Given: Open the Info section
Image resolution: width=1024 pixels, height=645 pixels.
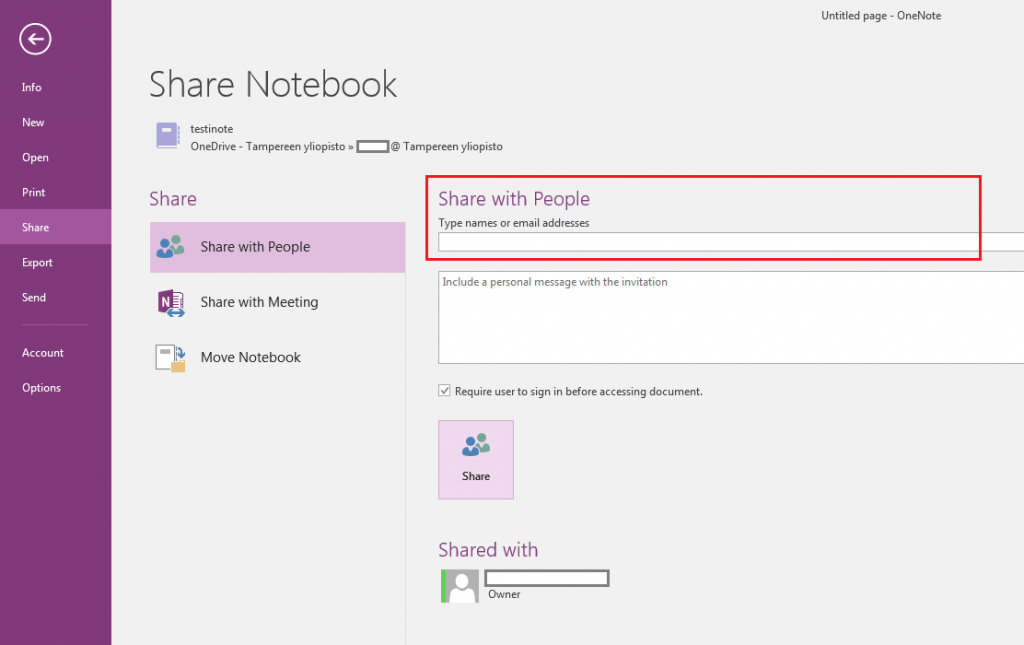Looking at the screenshot, I should (31, 87).
